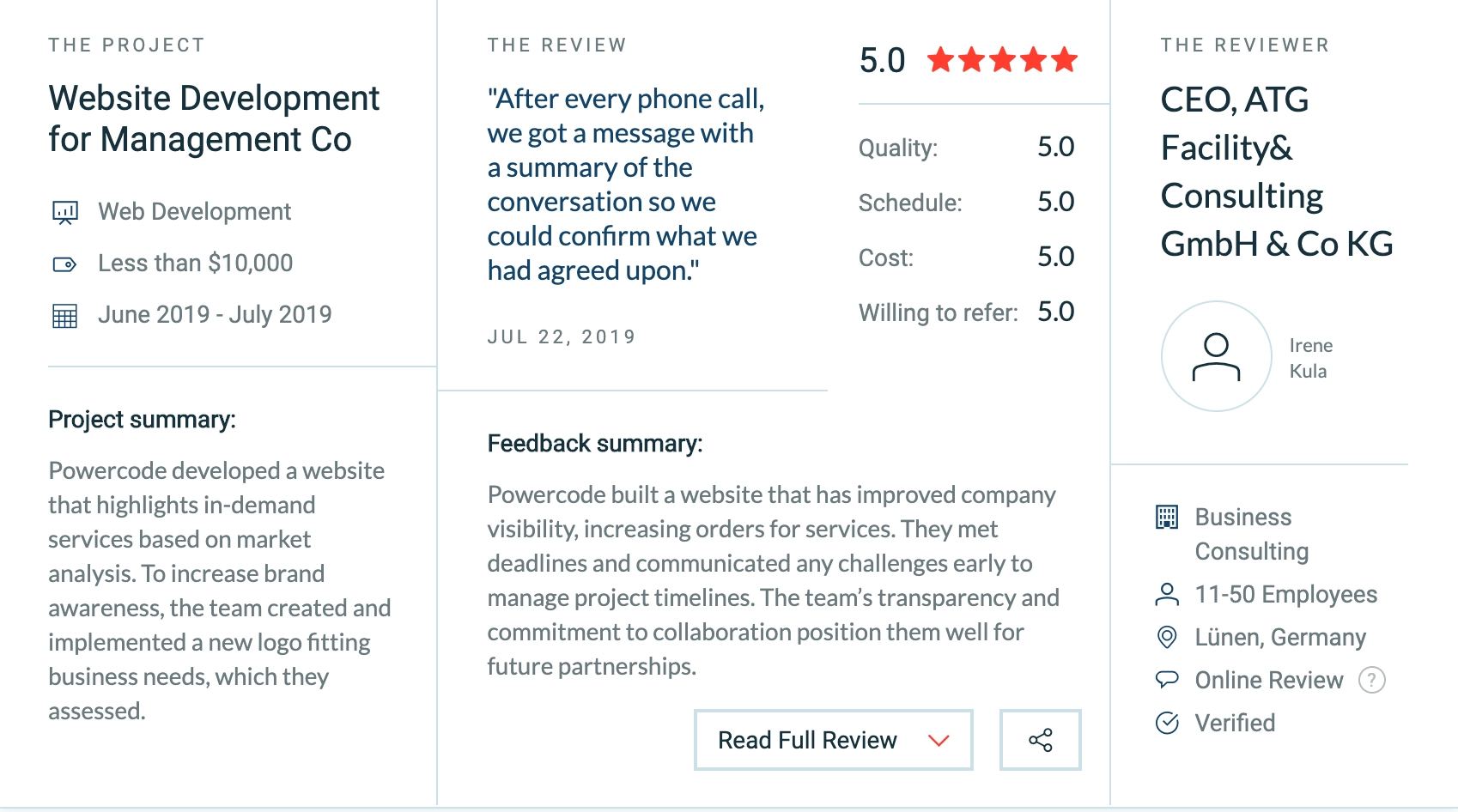1458x812 pixels.
Task: Click the speech bubble Online Review icon
Action: tap(1166, 680)
